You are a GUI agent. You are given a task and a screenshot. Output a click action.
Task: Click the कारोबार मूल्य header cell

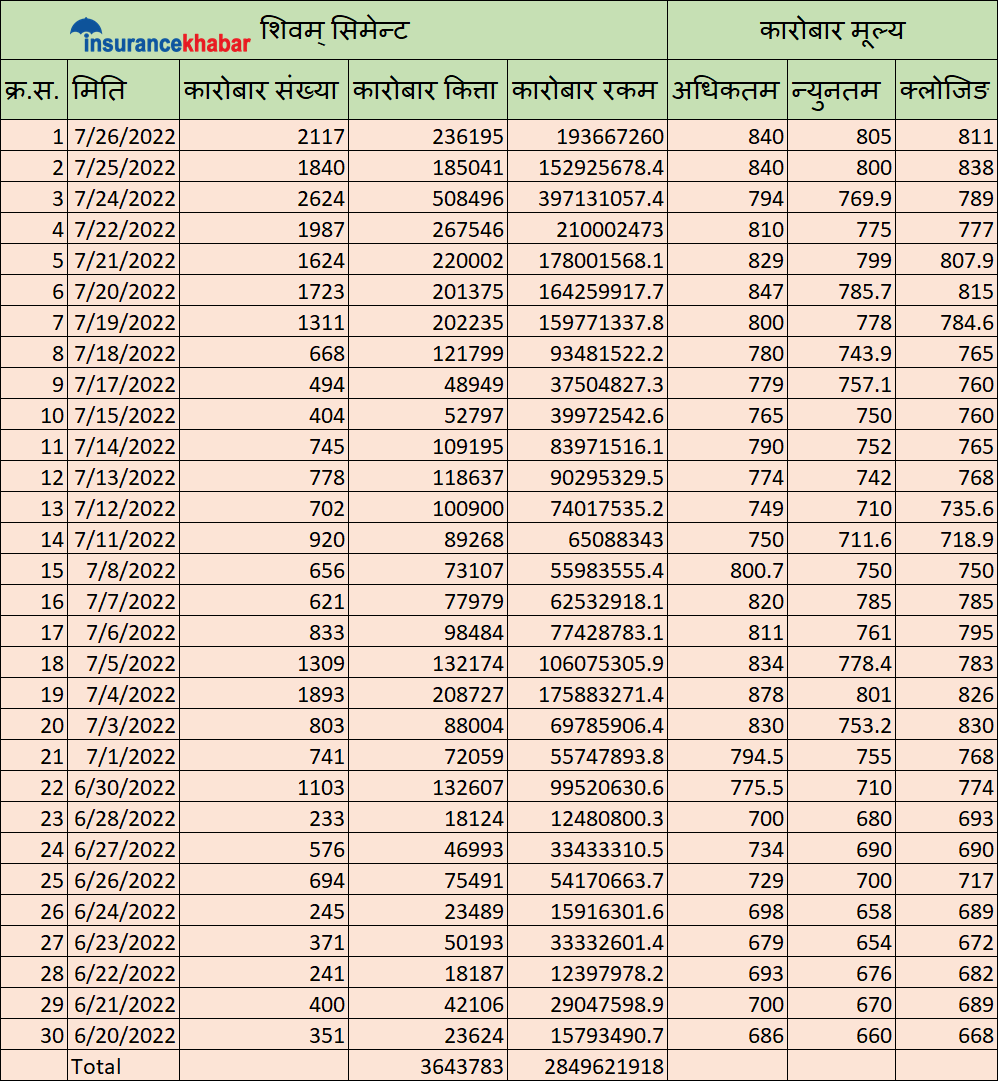pyautogui.click(x=832, y=30)
